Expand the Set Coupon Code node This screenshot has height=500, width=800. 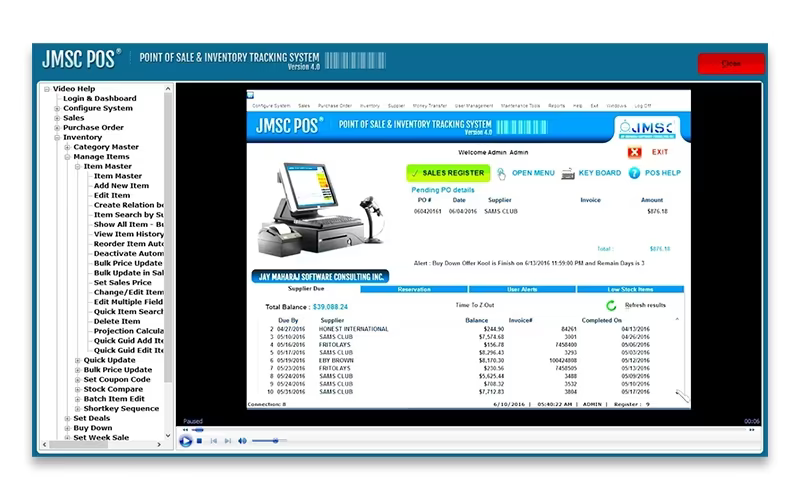pyautogui.click(x=78, y=380)
